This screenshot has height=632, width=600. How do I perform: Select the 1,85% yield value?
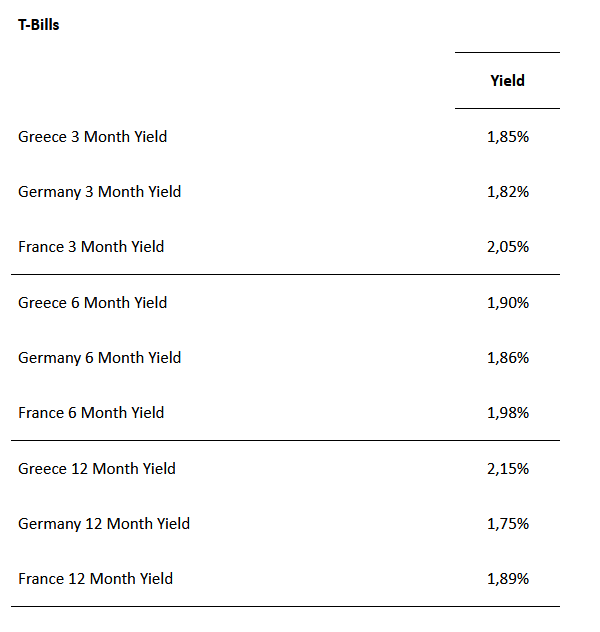pyautogui.click(x=507, y=137)
